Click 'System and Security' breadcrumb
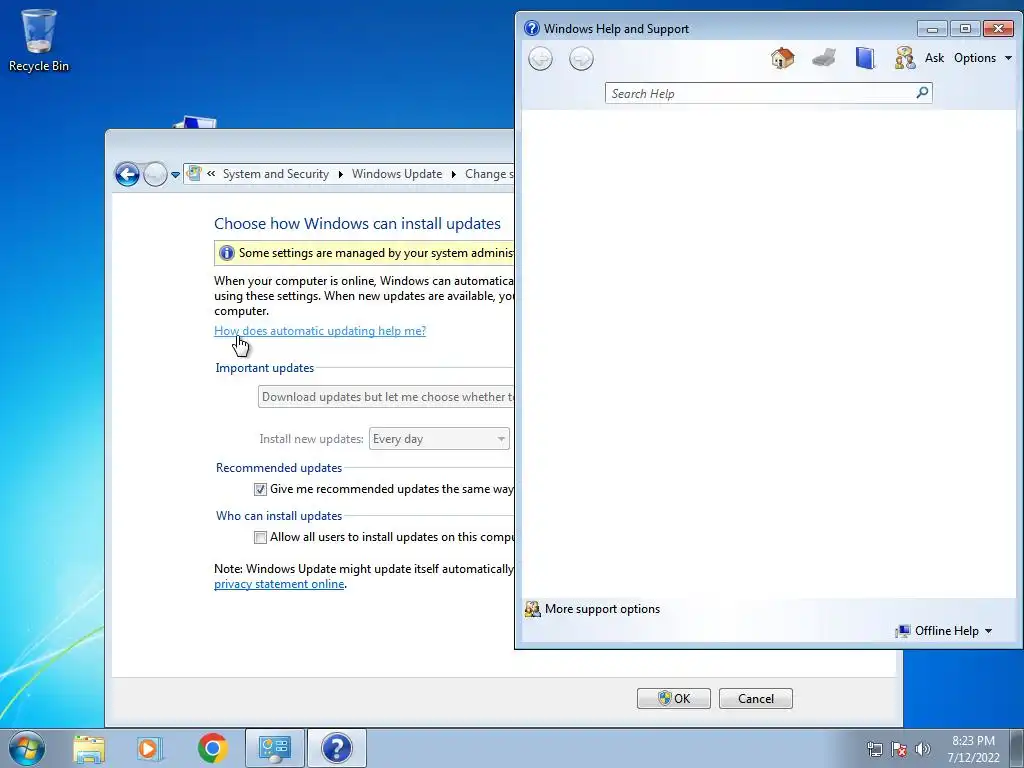The height and width of the screenshot is (768, 1024). click(276, 174)
